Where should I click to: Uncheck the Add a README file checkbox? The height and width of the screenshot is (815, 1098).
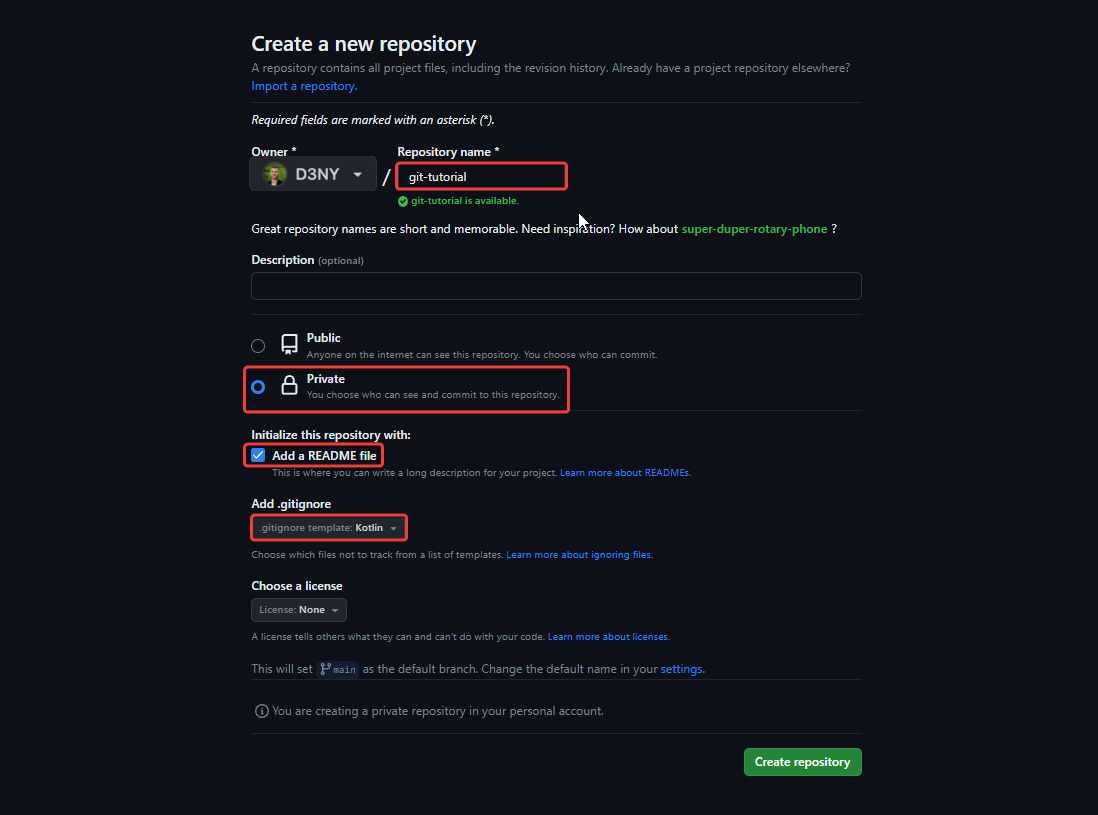coord(259,455)
